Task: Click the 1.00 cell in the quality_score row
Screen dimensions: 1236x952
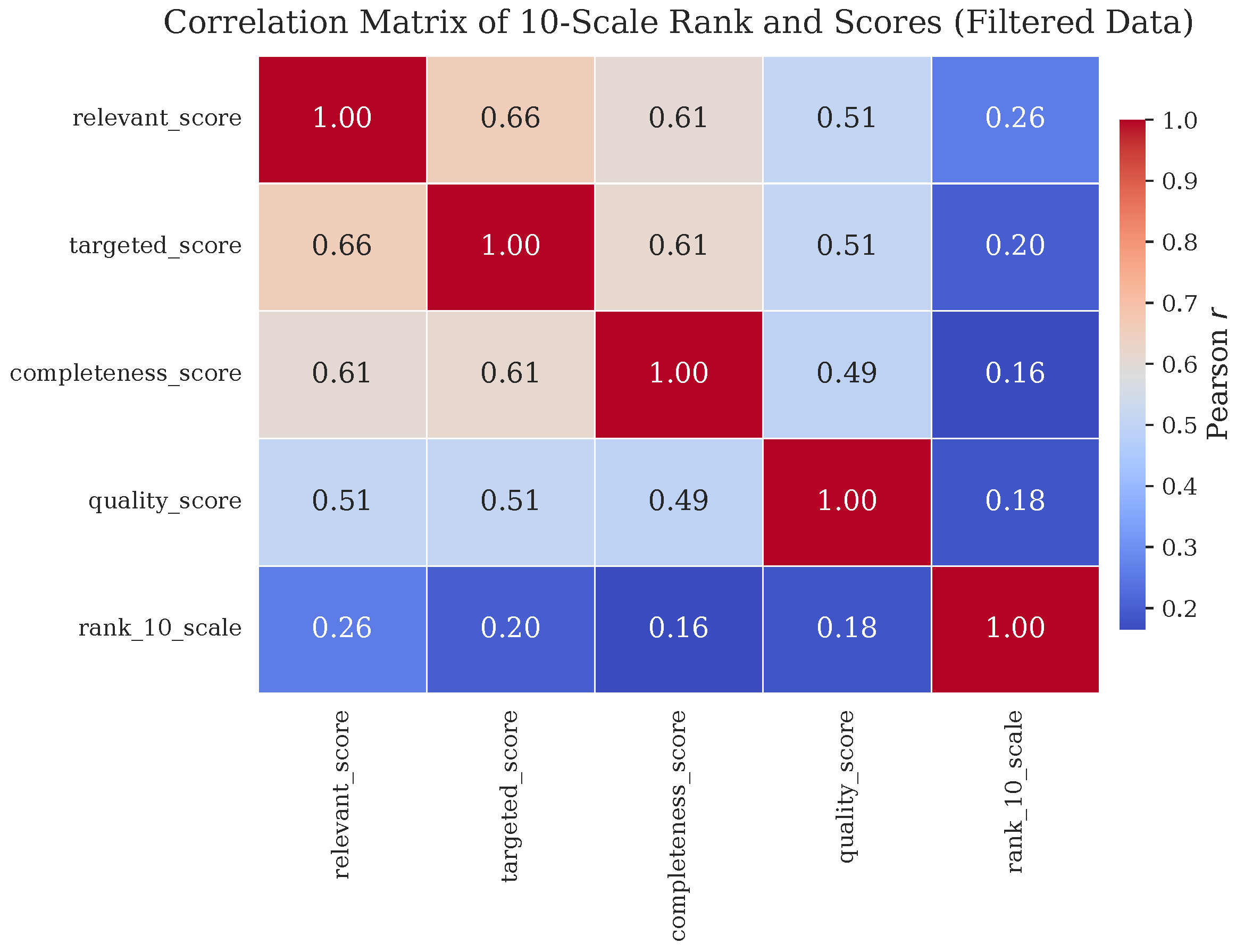Action: (x=847, y=501)
